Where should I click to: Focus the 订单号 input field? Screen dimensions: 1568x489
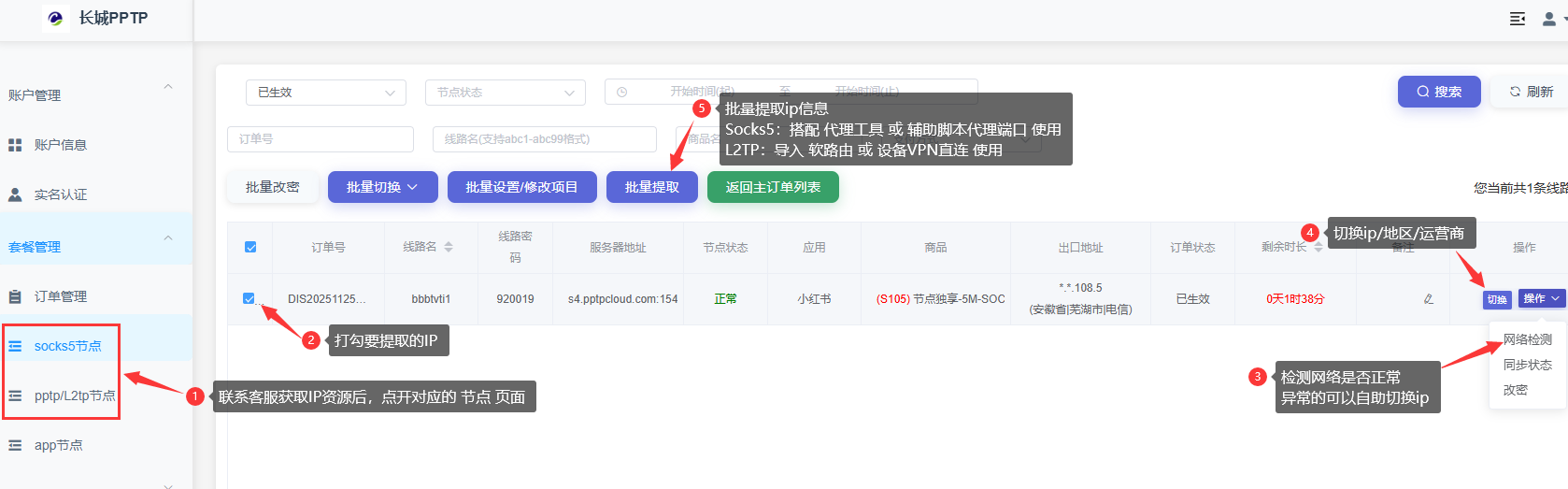pos(321,139)
